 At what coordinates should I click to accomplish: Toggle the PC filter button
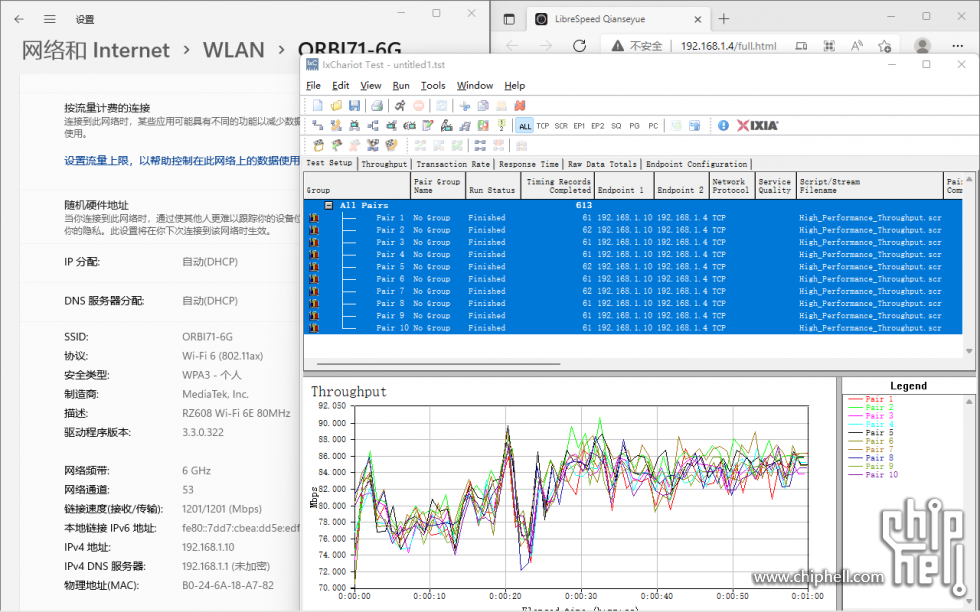pos(653,126)
